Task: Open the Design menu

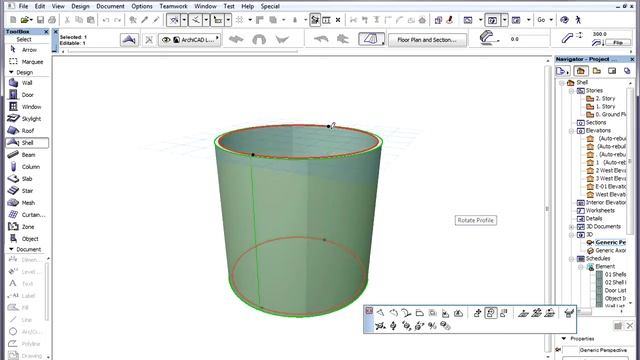Action: pyautogui.click(x=80, y=6)
